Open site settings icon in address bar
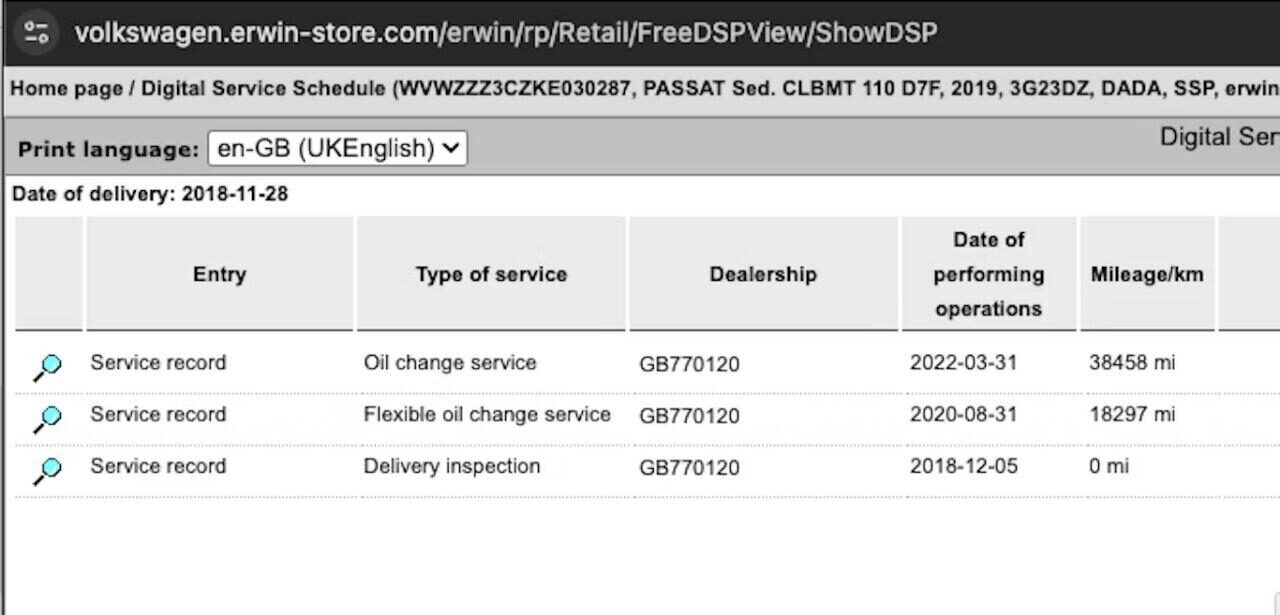The width and height of the screenshot is (1280, 615). pyautogui.click(x=37, y=32)
